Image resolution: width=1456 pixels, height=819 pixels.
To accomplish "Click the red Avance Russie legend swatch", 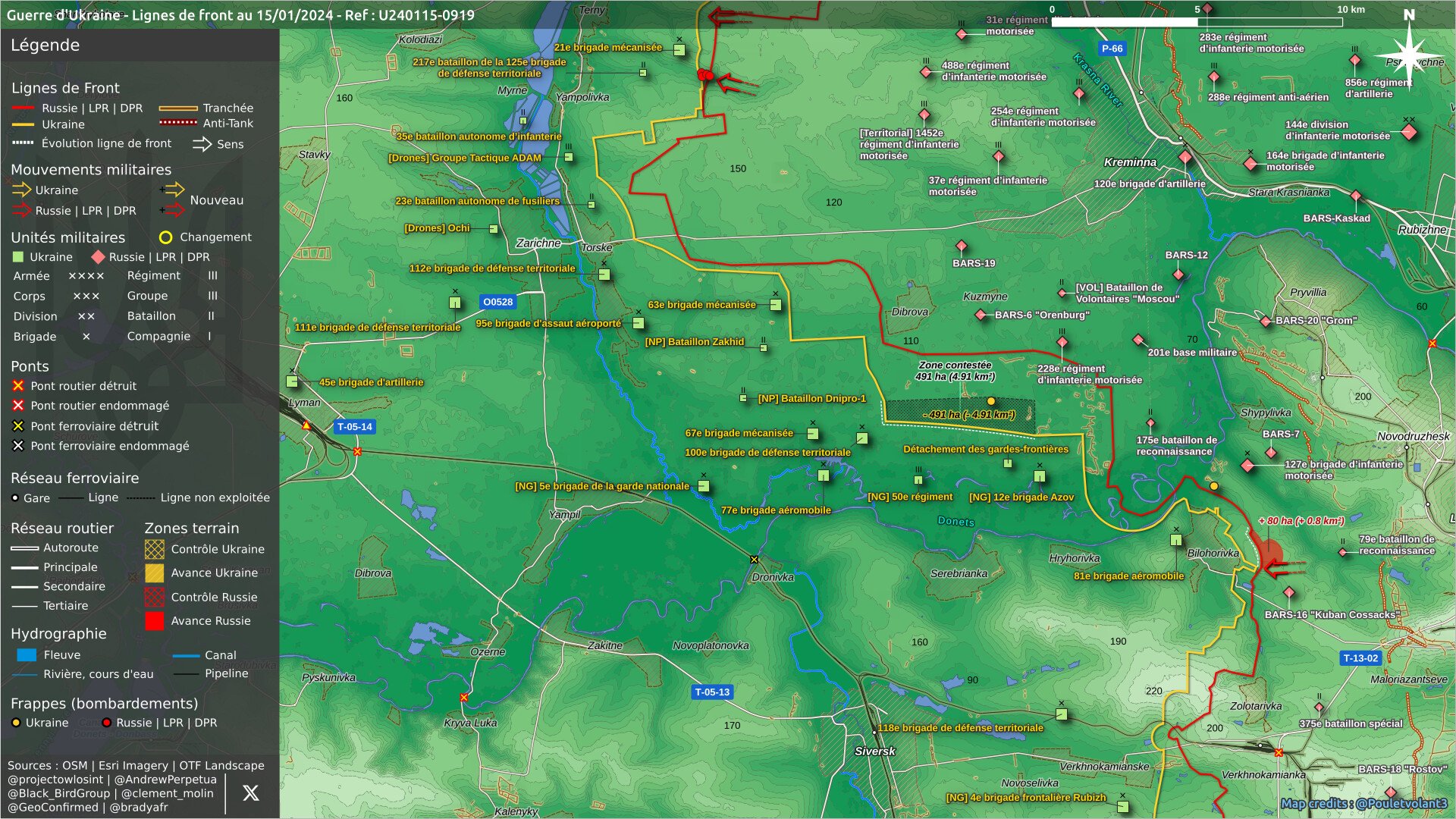I will [155, 621].
